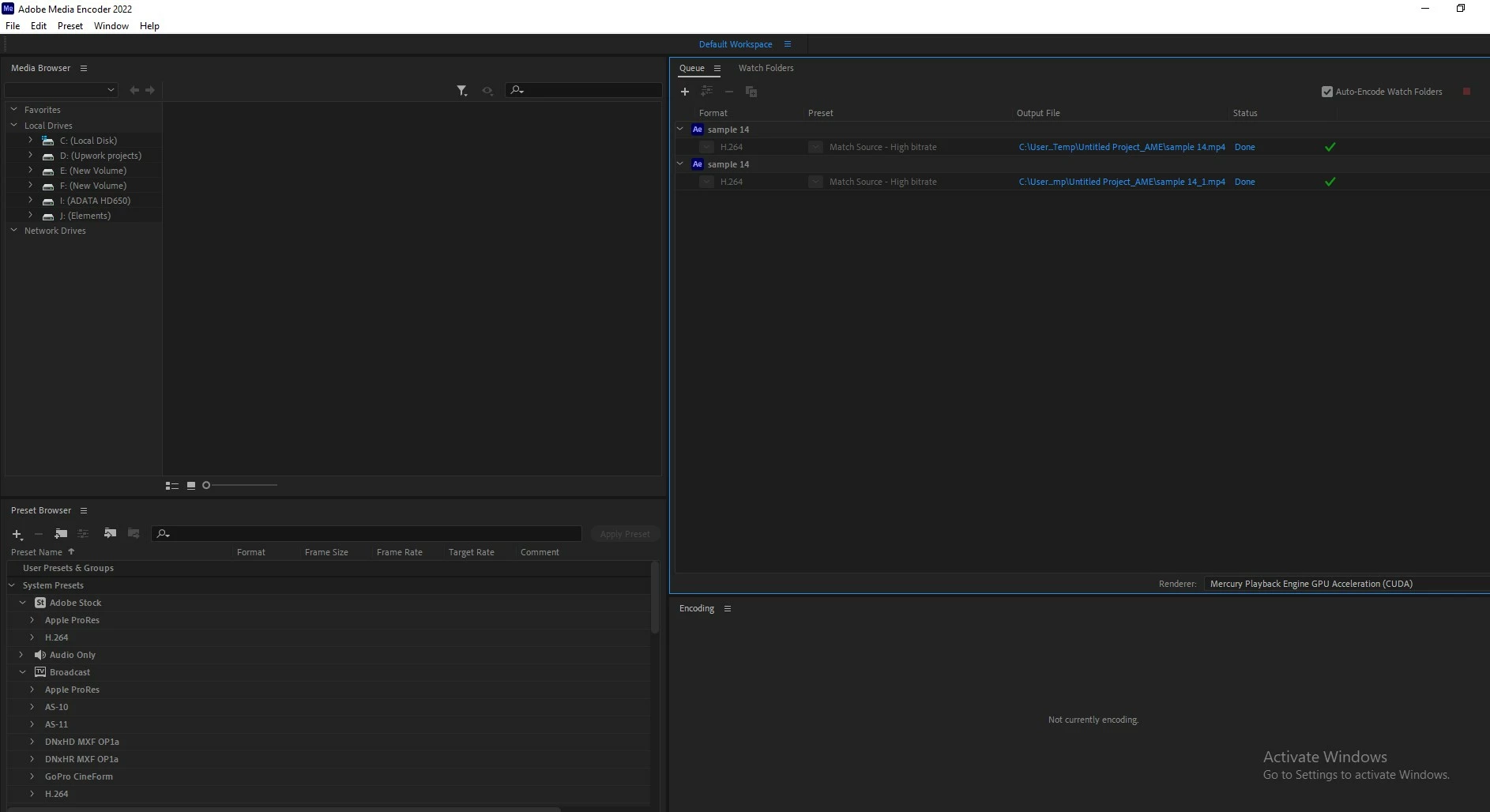Viewport: 1490px width, 812px height.
Task: Go forward in Media Browser history
Action: tap(150, 90)
